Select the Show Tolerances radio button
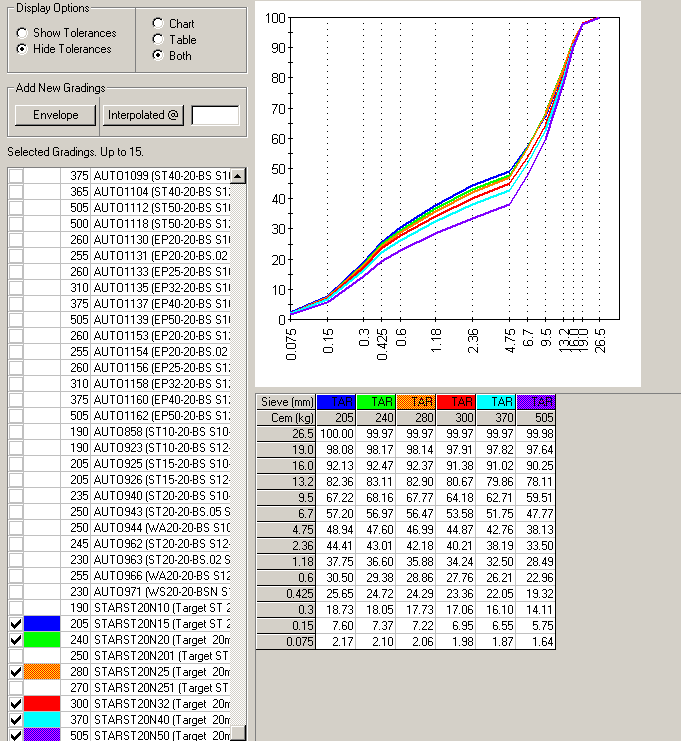681x741 pixels. coord(22,33)
